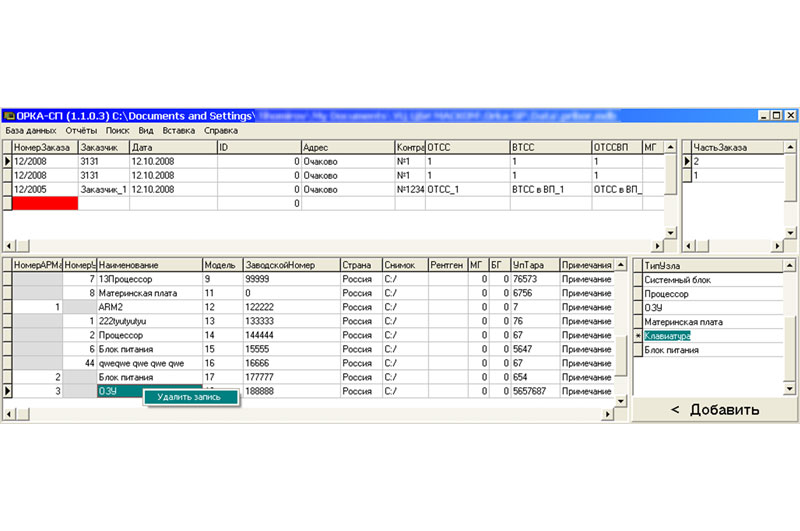Sort by НомерЗаказа column header
The image size is (800, 531).
tap(45, 147)
